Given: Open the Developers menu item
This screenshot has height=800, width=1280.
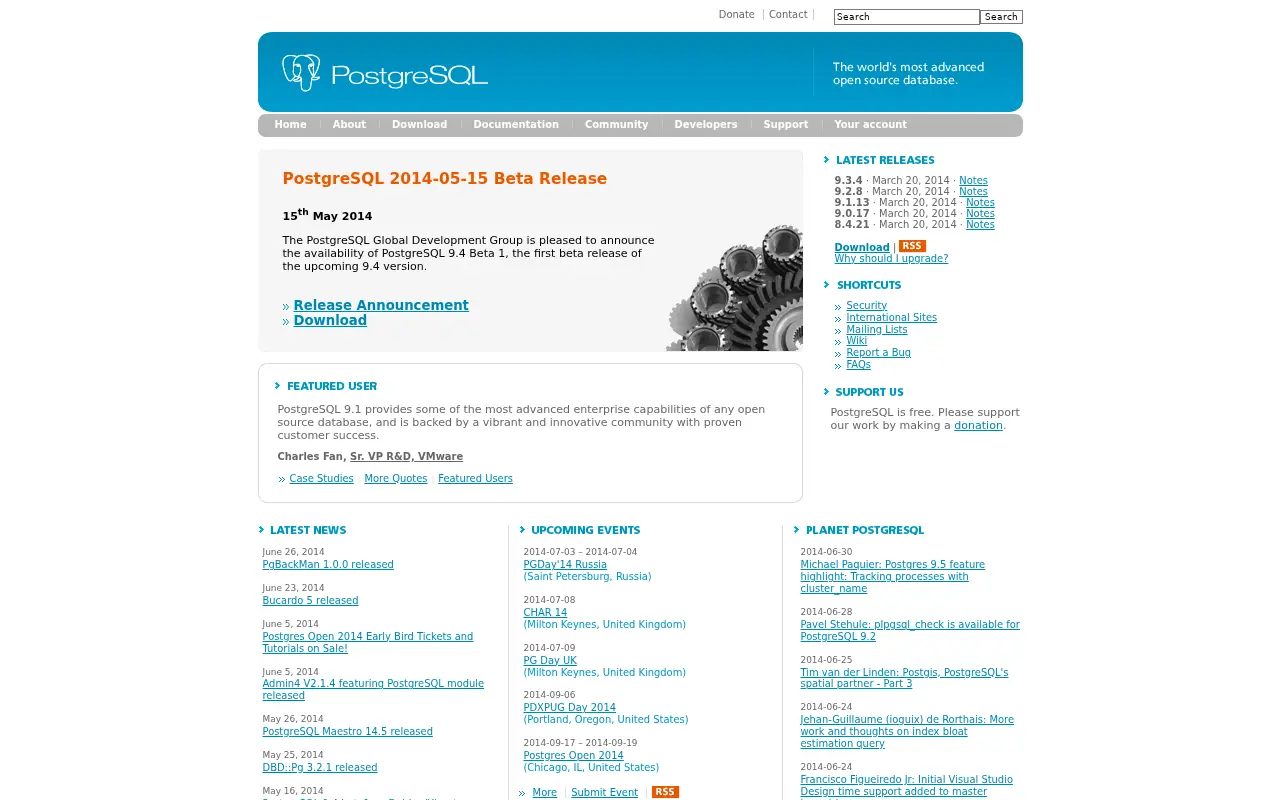Looking at the screenshot, I should pyautogui.click(x=706, y=125).
